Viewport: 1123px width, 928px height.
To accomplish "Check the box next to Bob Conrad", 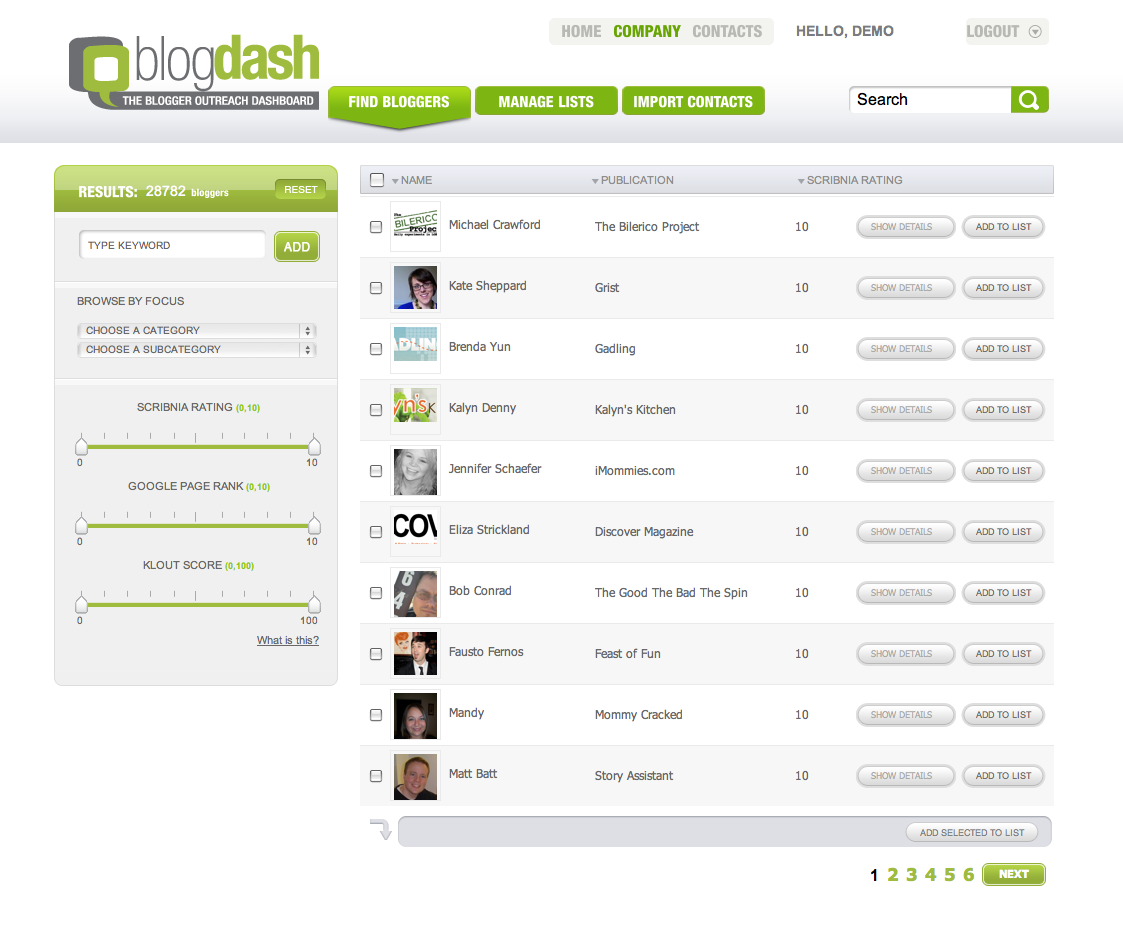I will coord(376,593).
